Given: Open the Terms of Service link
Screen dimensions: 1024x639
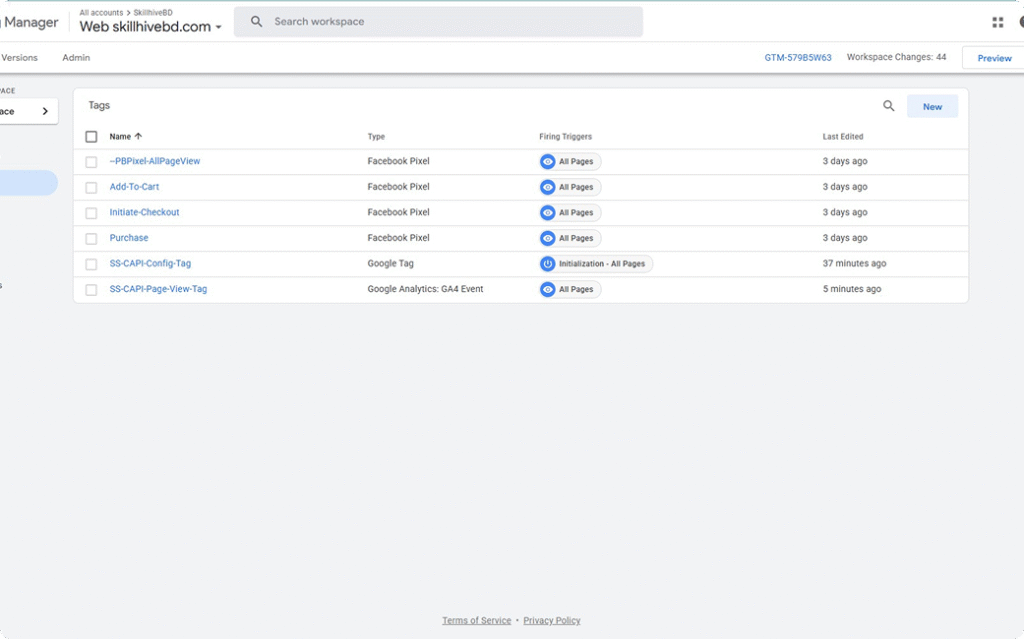Looking at the screenshot, I should (x=477, y=621).
